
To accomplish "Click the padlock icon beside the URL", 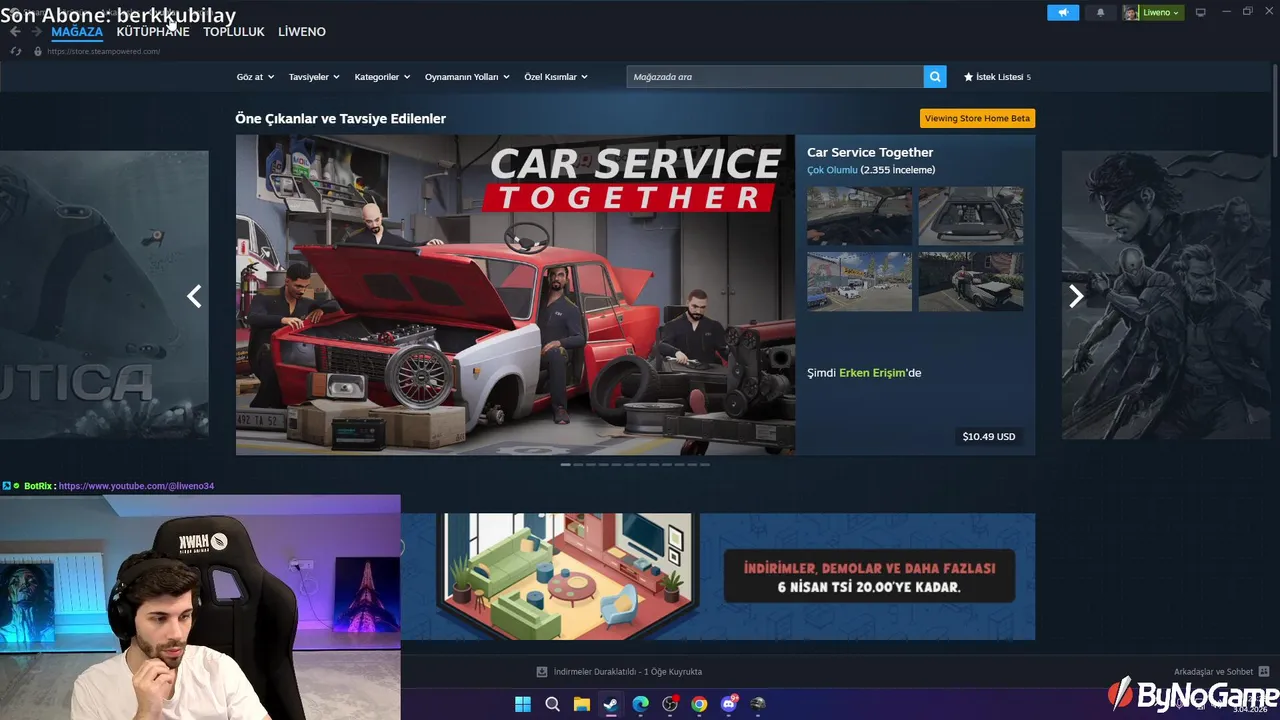I will (x=38, y=51).
